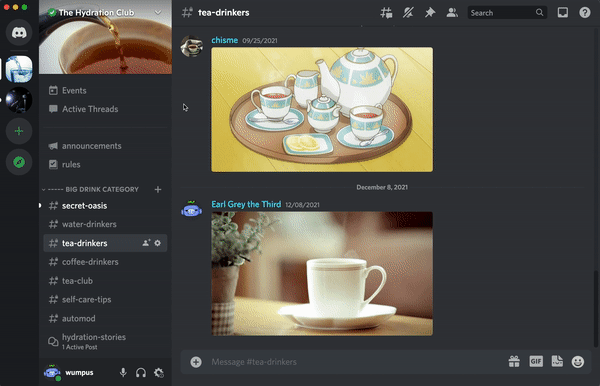Click search magnifier icon
The width and height of the screenshot is (600, 386).
click(539, 13)
